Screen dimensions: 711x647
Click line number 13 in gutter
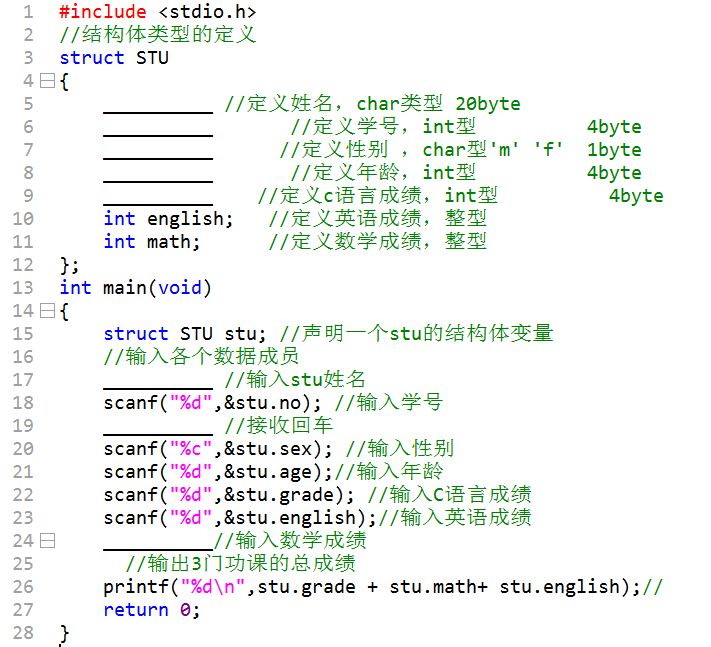click(x=23, y=288)
